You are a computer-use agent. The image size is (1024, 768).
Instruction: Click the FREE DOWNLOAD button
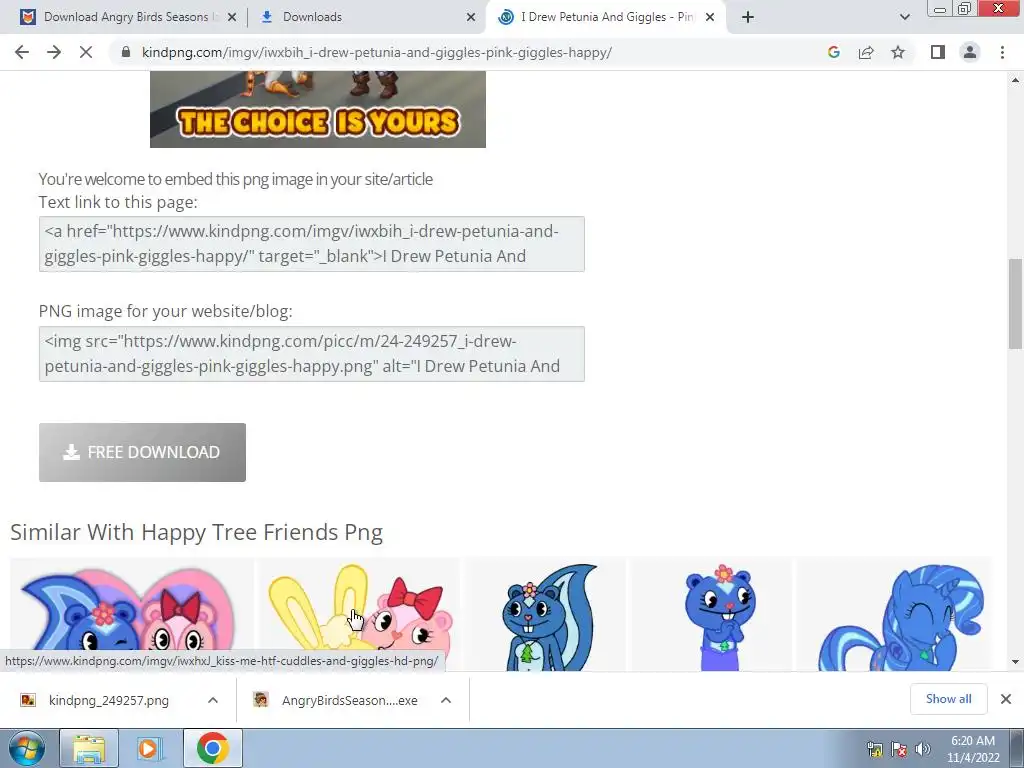tap(142, 453)
